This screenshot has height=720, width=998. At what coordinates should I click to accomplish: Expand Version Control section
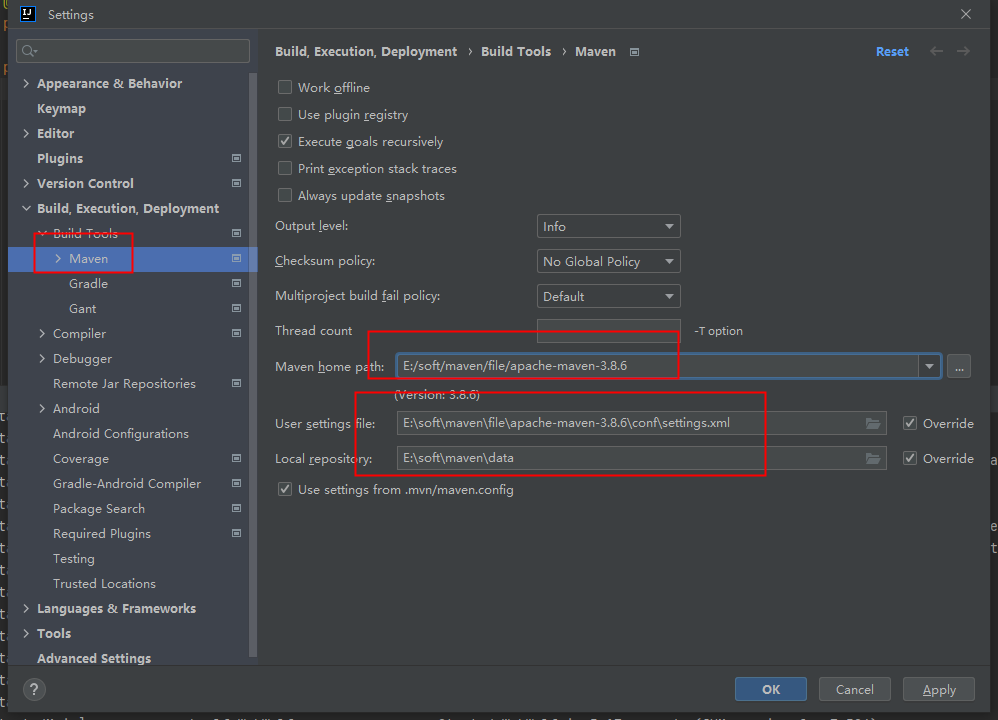[x=26, y=183]
